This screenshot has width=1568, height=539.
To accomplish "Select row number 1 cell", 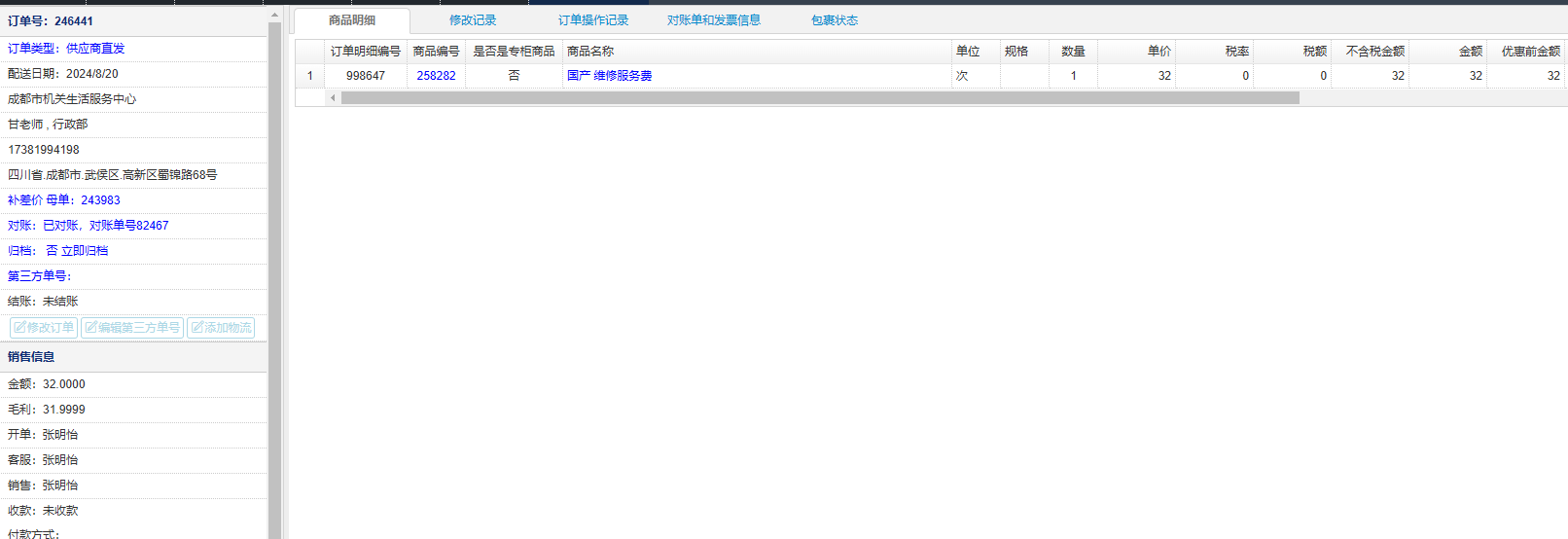I will [310, 76].
